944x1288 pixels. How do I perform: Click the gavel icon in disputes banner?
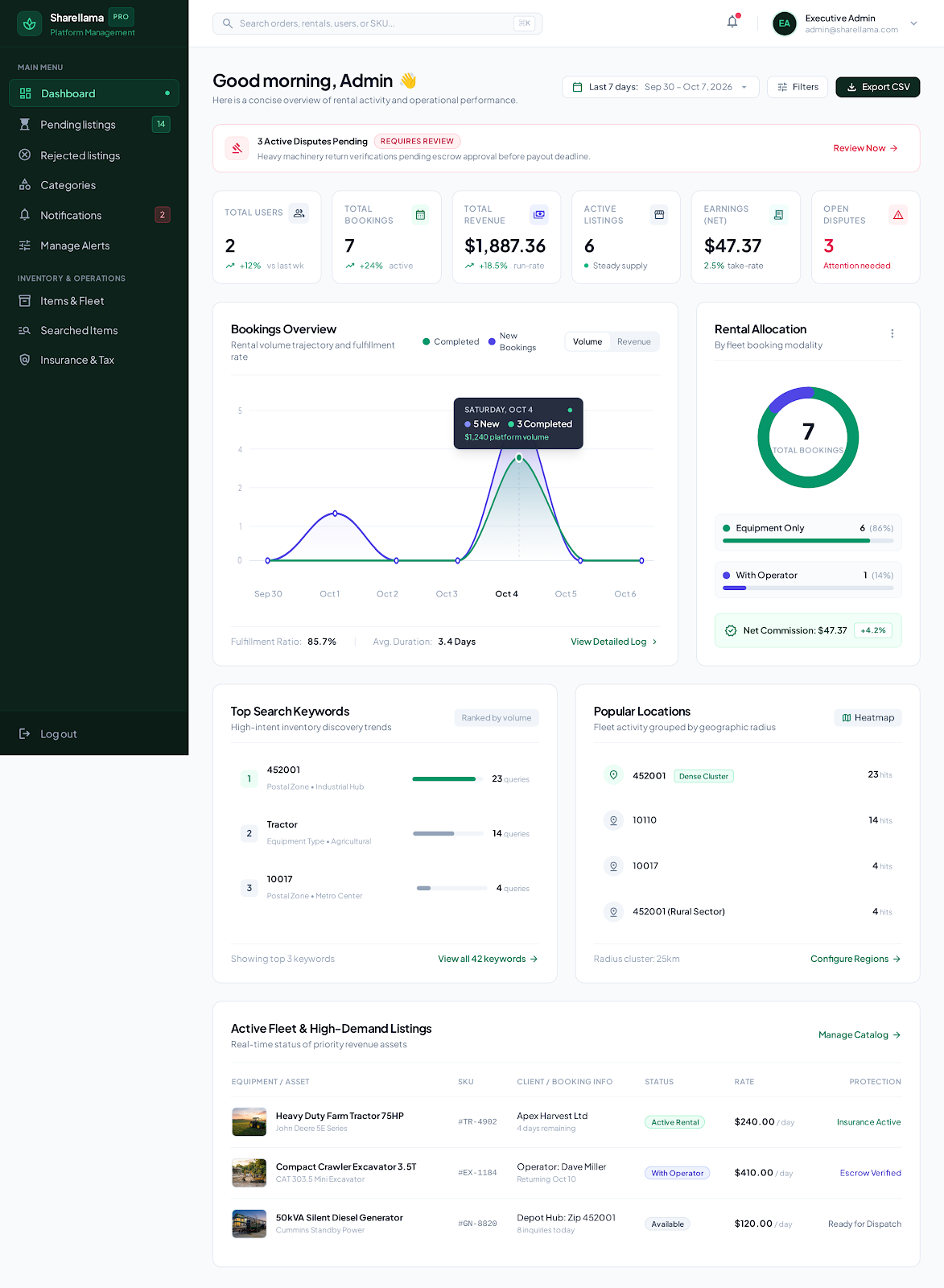coord(237,148)
